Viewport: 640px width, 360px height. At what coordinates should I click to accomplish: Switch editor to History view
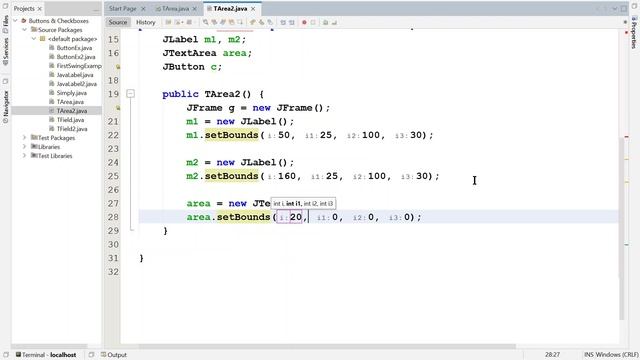(x=146, y=22)
